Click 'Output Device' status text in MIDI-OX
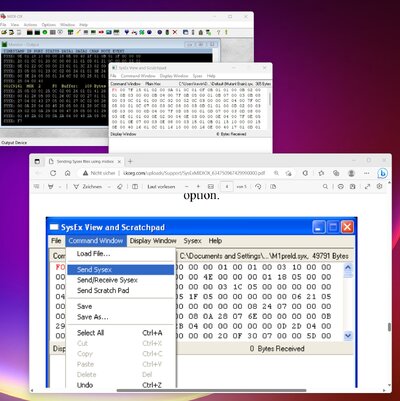This screenshot has height=401, width=400. click(14, 143)
